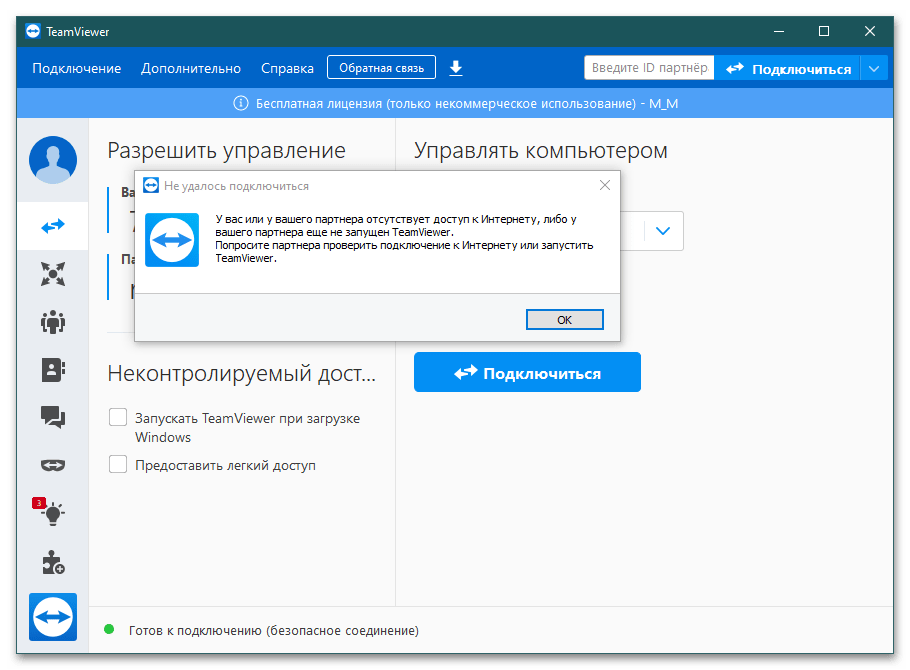Click OK in the error dialog

pos(565,319)
